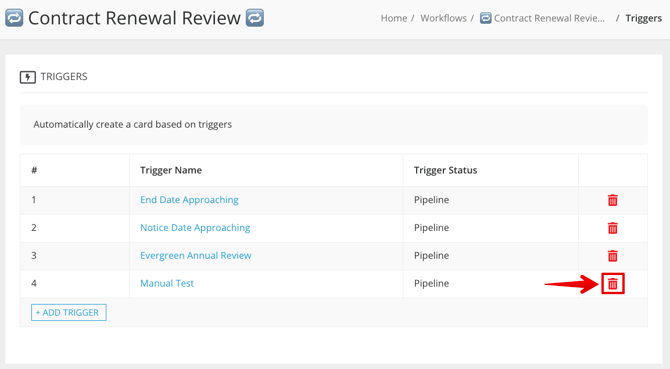Click the TRIGGERS section heading

click(x=64, y=77)
